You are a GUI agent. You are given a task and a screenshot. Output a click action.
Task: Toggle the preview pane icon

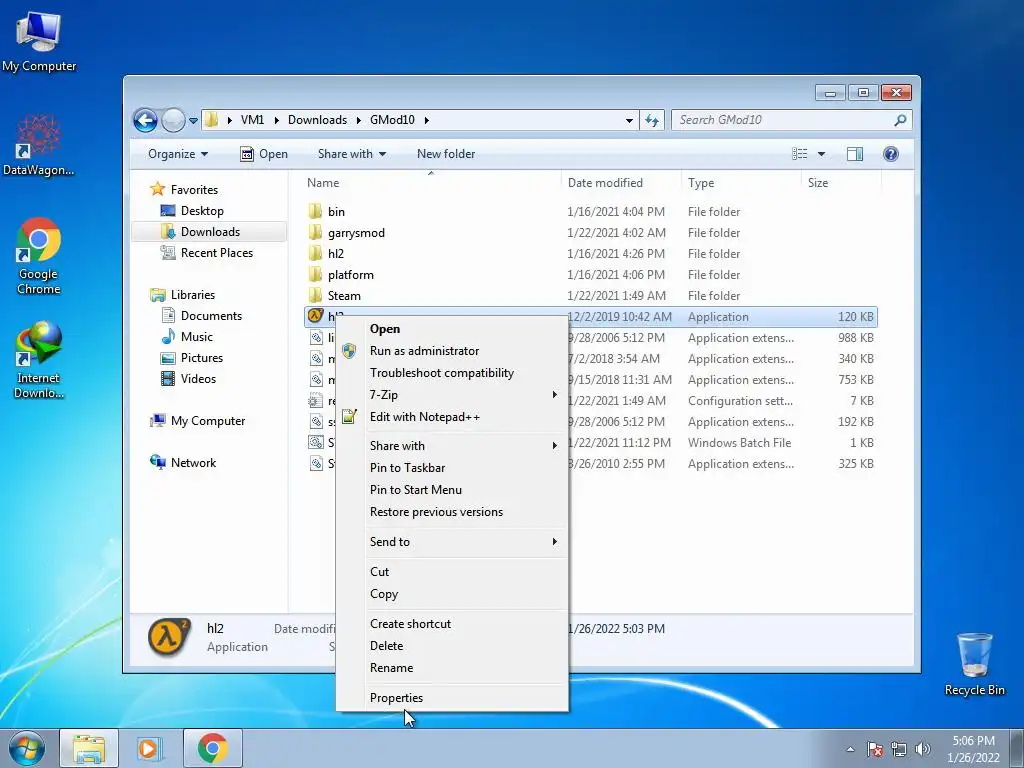854,154
